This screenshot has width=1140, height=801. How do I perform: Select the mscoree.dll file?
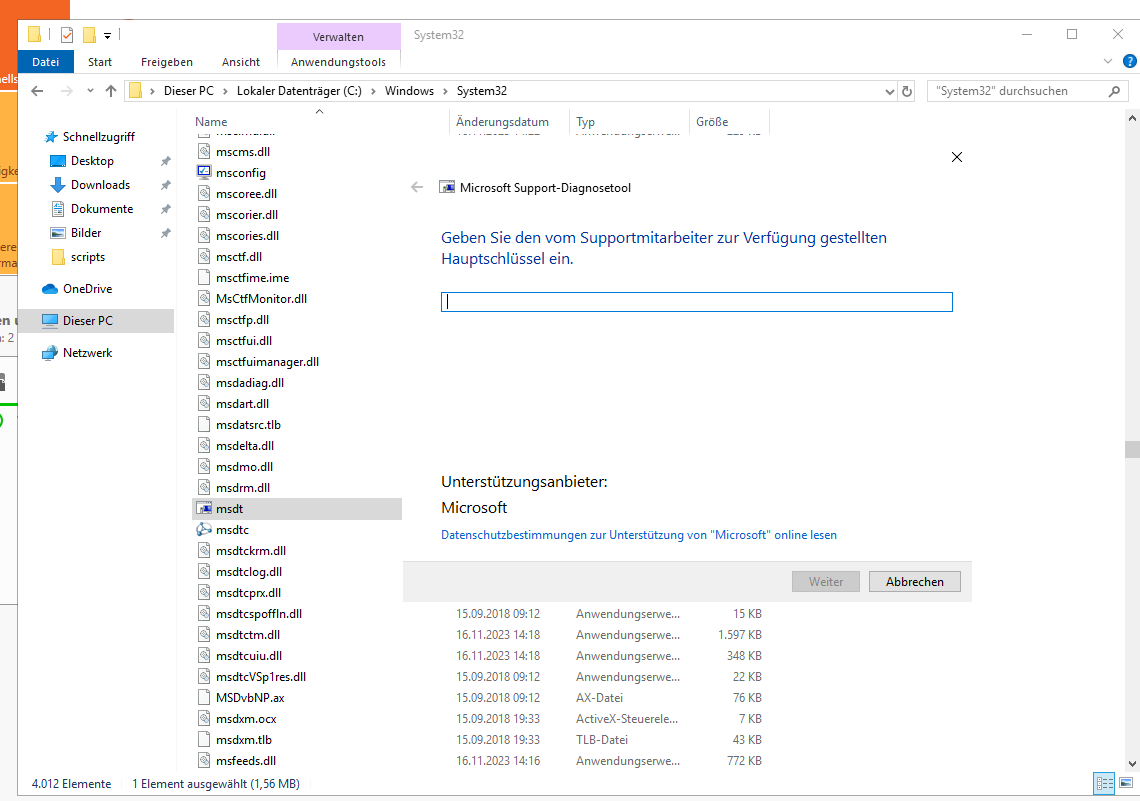(x=246, y=194)
